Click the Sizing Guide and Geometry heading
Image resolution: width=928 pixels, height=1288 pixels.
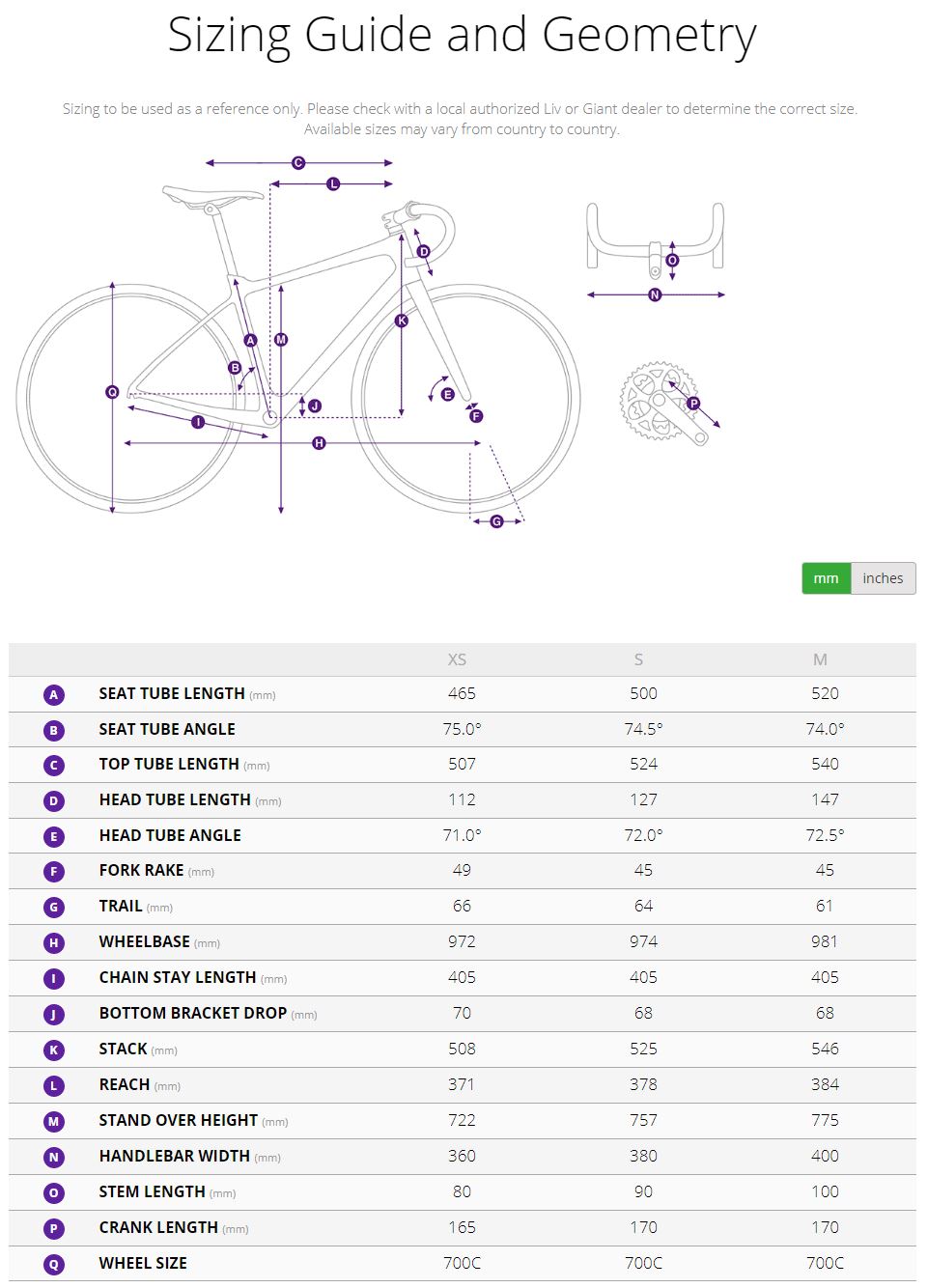[x=462, y=36]
